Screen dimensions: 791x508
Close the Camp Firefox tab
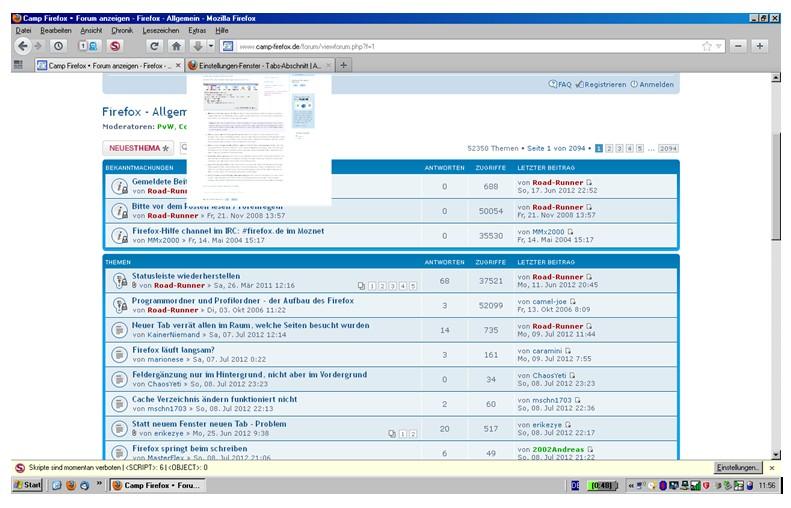(178, 66)
